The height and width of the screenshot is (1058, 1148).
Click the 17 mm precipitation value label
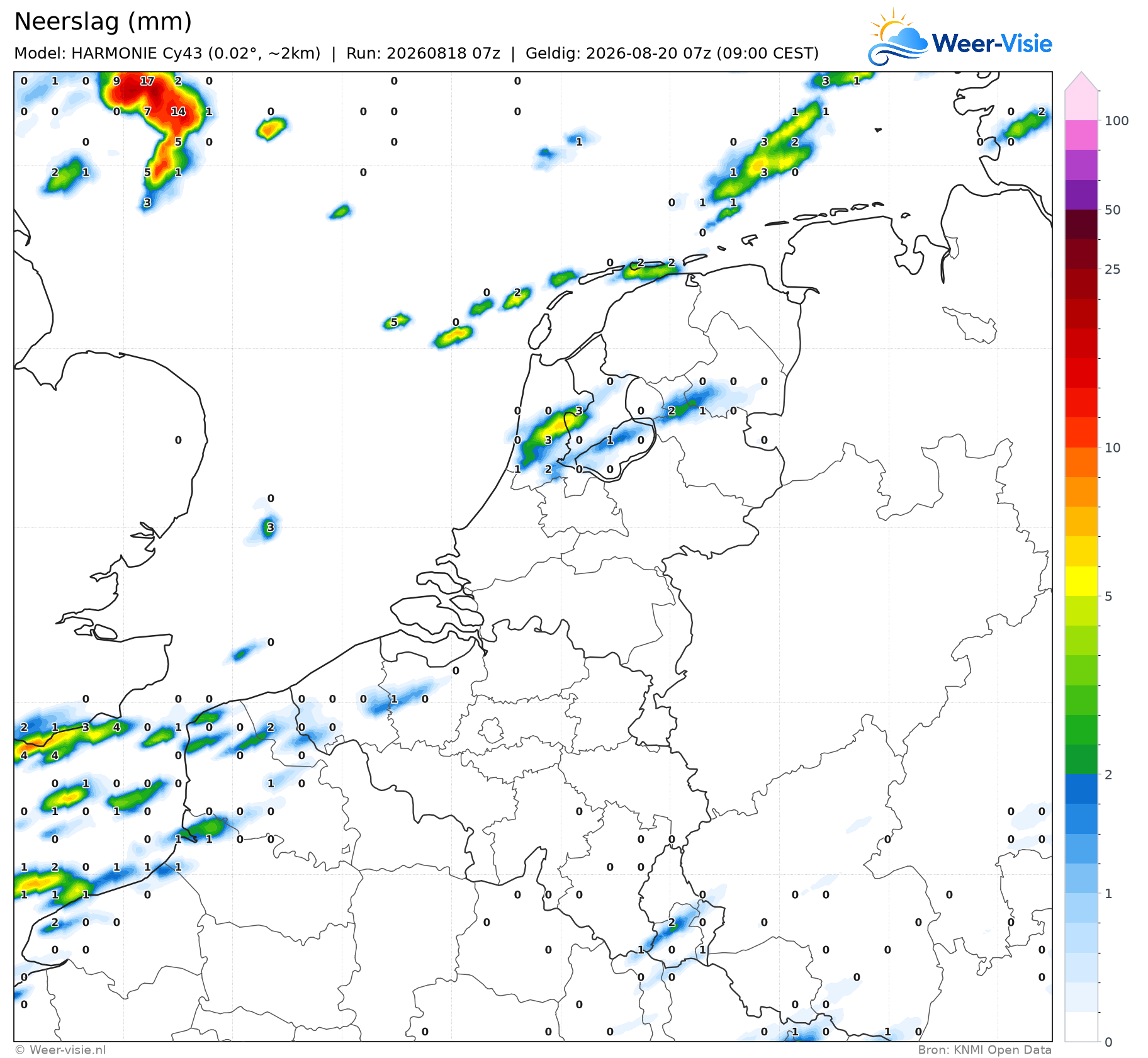coord(147,81)
